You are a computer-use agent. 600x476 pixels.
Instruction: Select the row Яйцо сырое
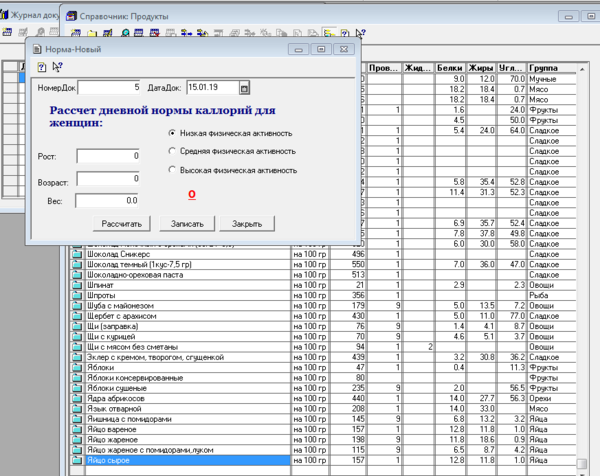[323, 460]
